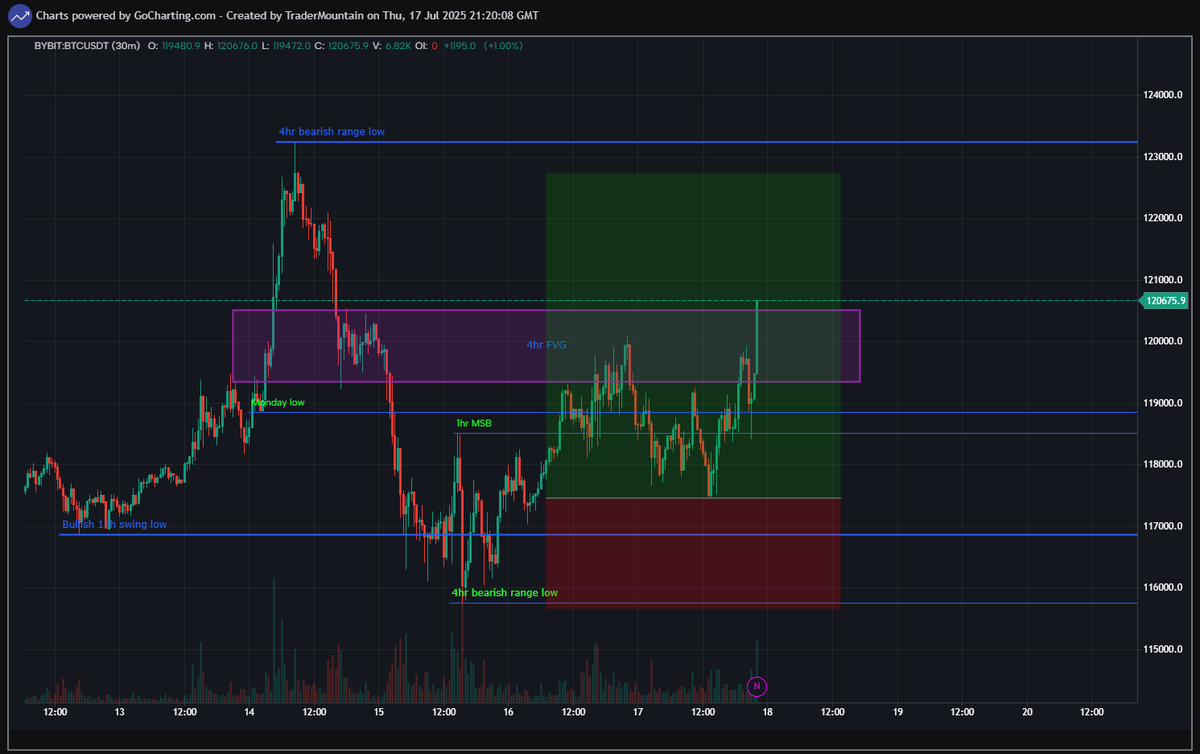Screen dimensions: 1200x754
Task: Select the '1hr MSB' label
Action: point(473,424)
